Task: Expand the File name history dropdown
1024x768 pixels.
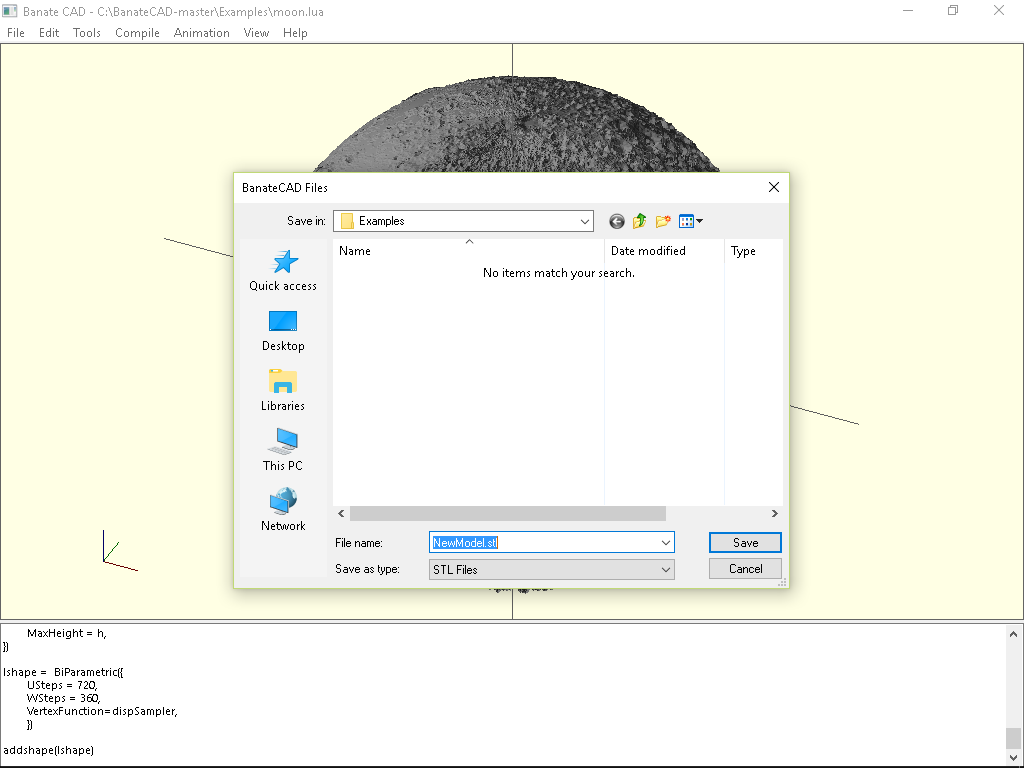Action: pos(666,542)
